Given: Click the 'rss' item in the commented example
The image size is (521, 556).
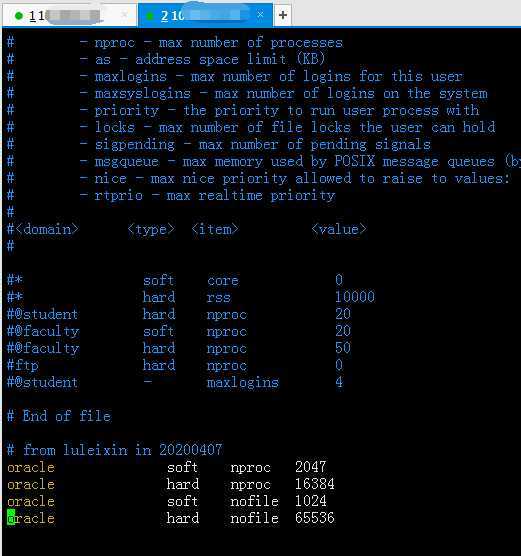Looking at the screenshot, I should (x=218, y=298).
